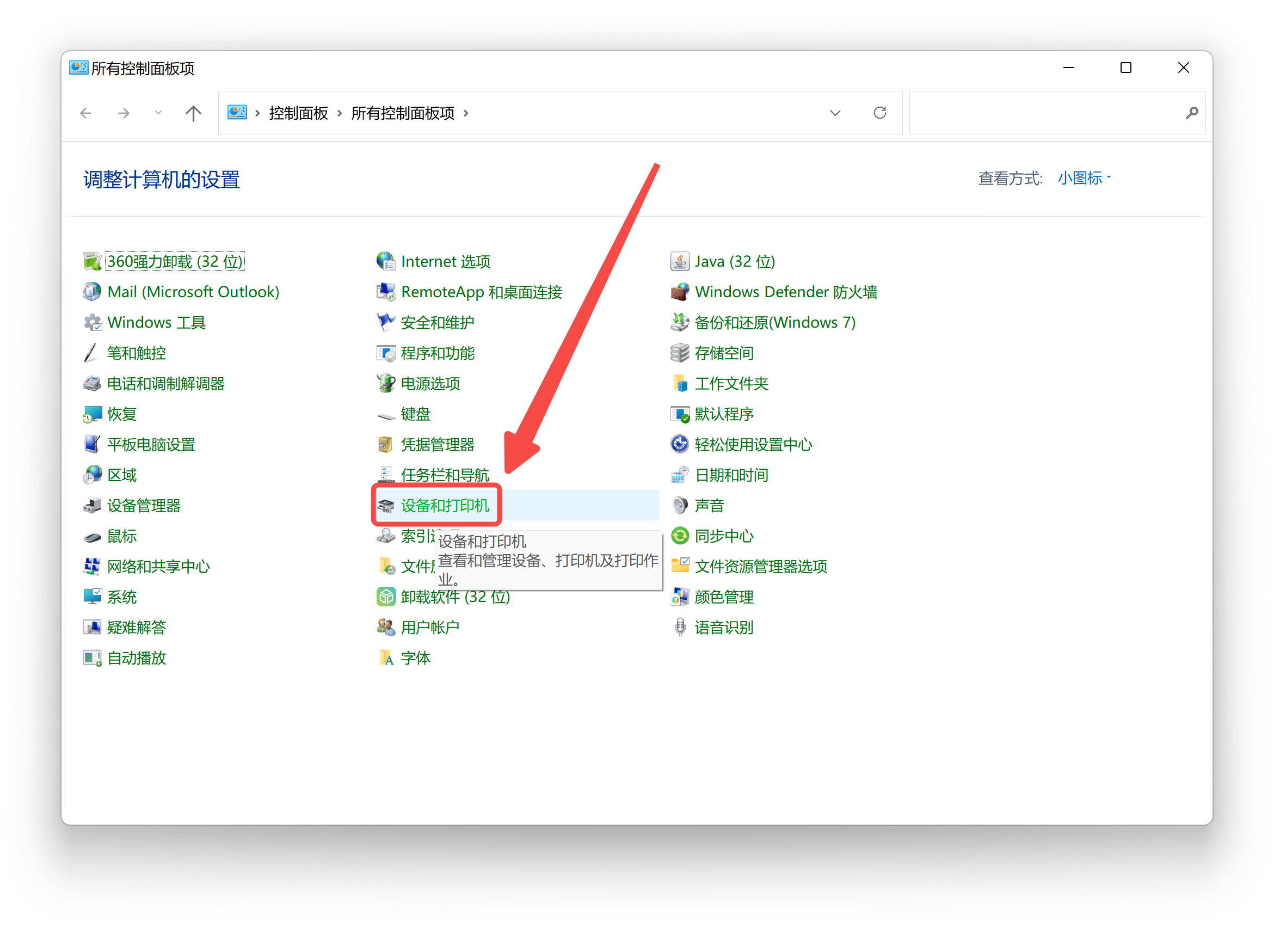This screenshot has width=1280, height=952.
Task: Open the 疑难解答 icon
Action: coord(92,628)
